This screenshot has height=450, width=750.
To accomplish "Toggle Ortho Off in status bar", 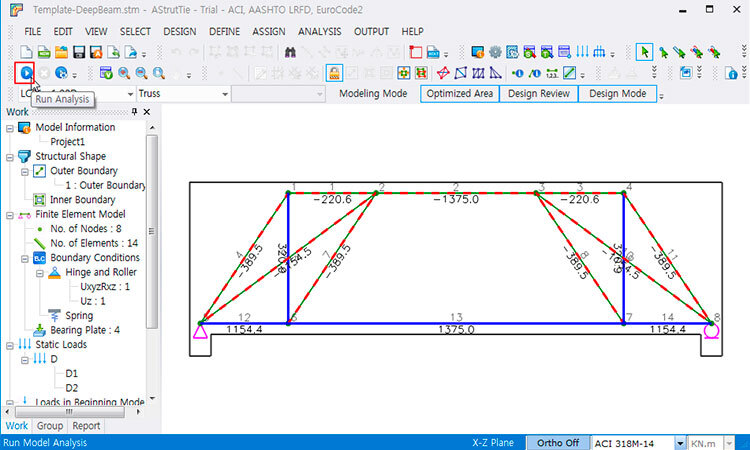I will tap(558, 441).
